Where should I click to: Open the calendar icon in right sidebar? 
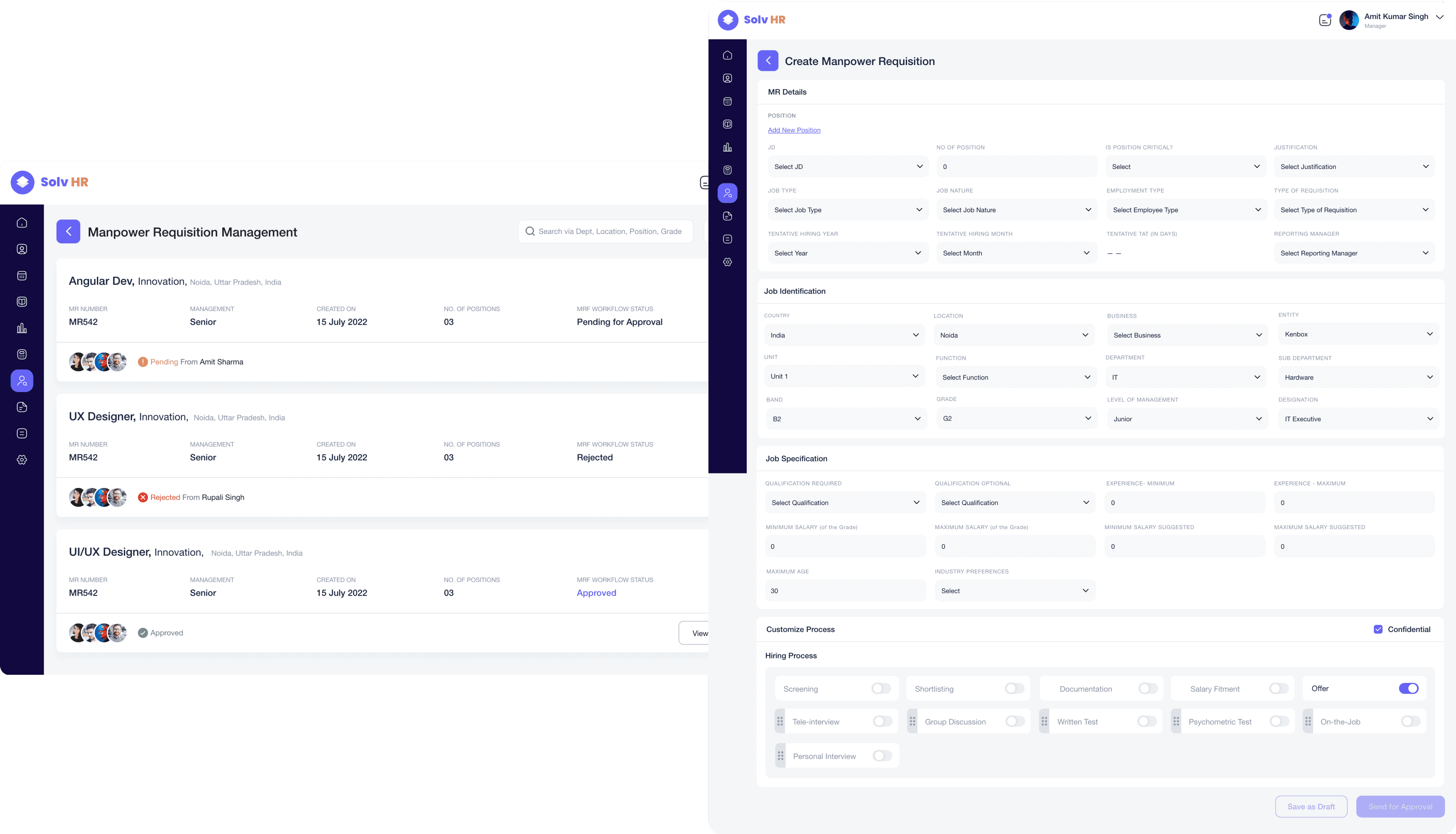click(727, 101)
